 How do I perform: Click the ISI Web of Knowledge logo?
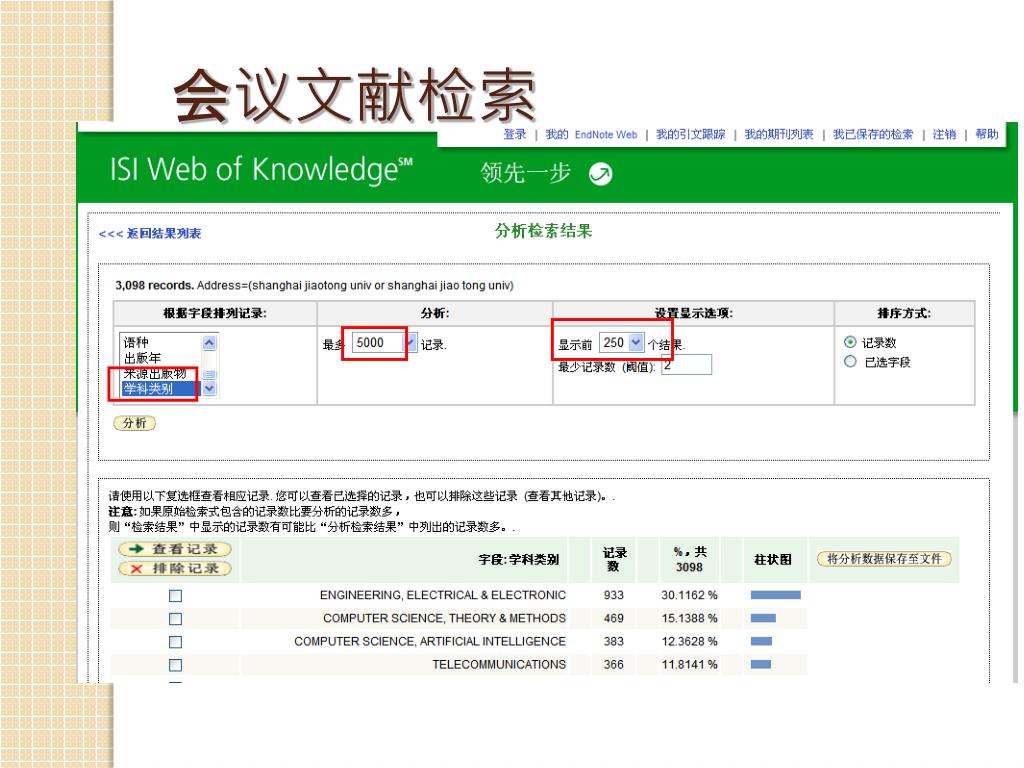[x=261, y=170]
